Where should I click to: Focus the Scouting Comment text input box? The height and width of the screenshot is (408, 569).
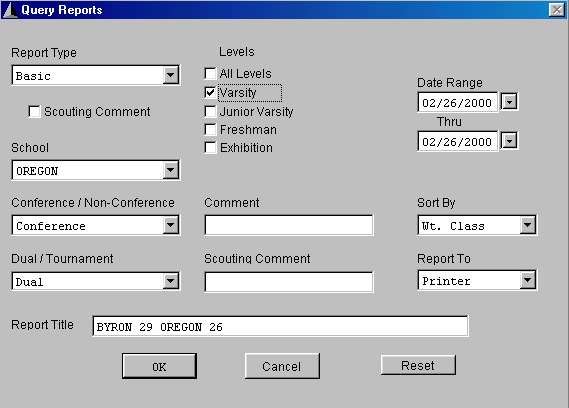[289, 282]
